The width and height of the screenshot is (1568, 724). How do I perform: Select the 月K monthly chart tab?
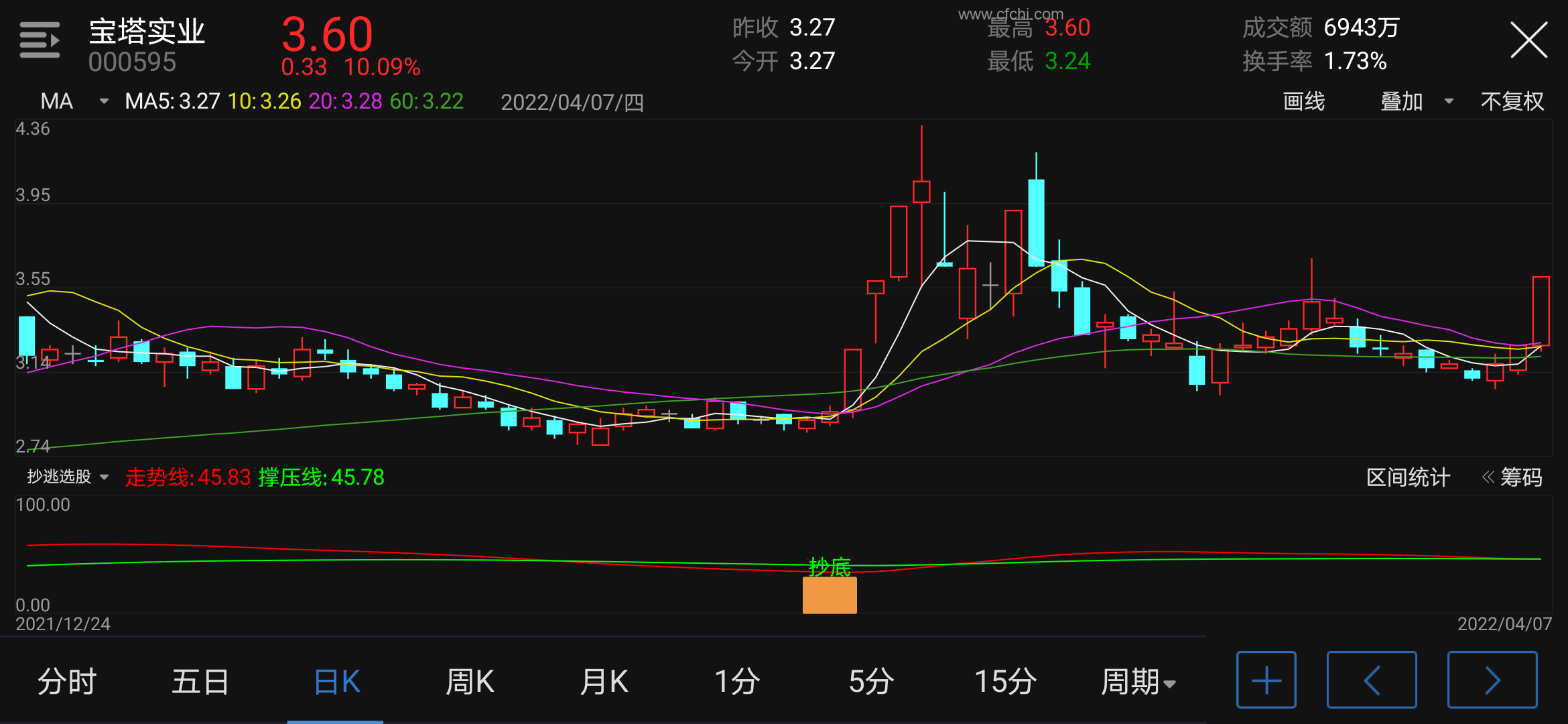[604, 682]
